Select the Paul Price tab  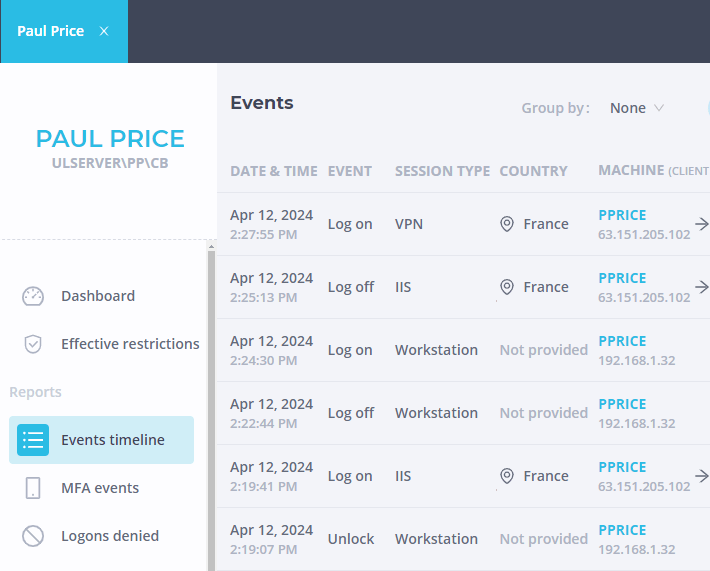click(50, 31)
